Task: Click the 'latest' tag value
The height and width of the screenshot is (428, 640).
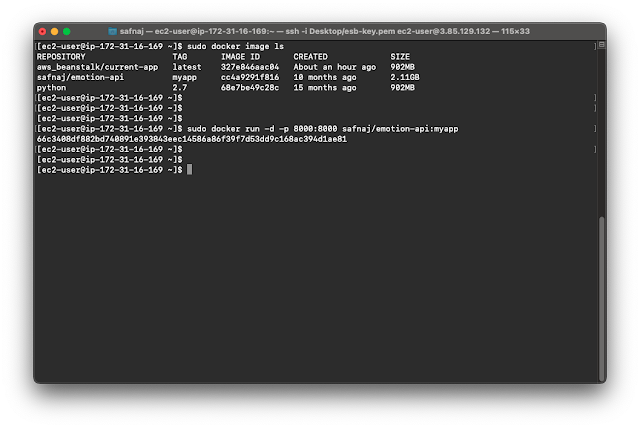Action: point(187,67)
